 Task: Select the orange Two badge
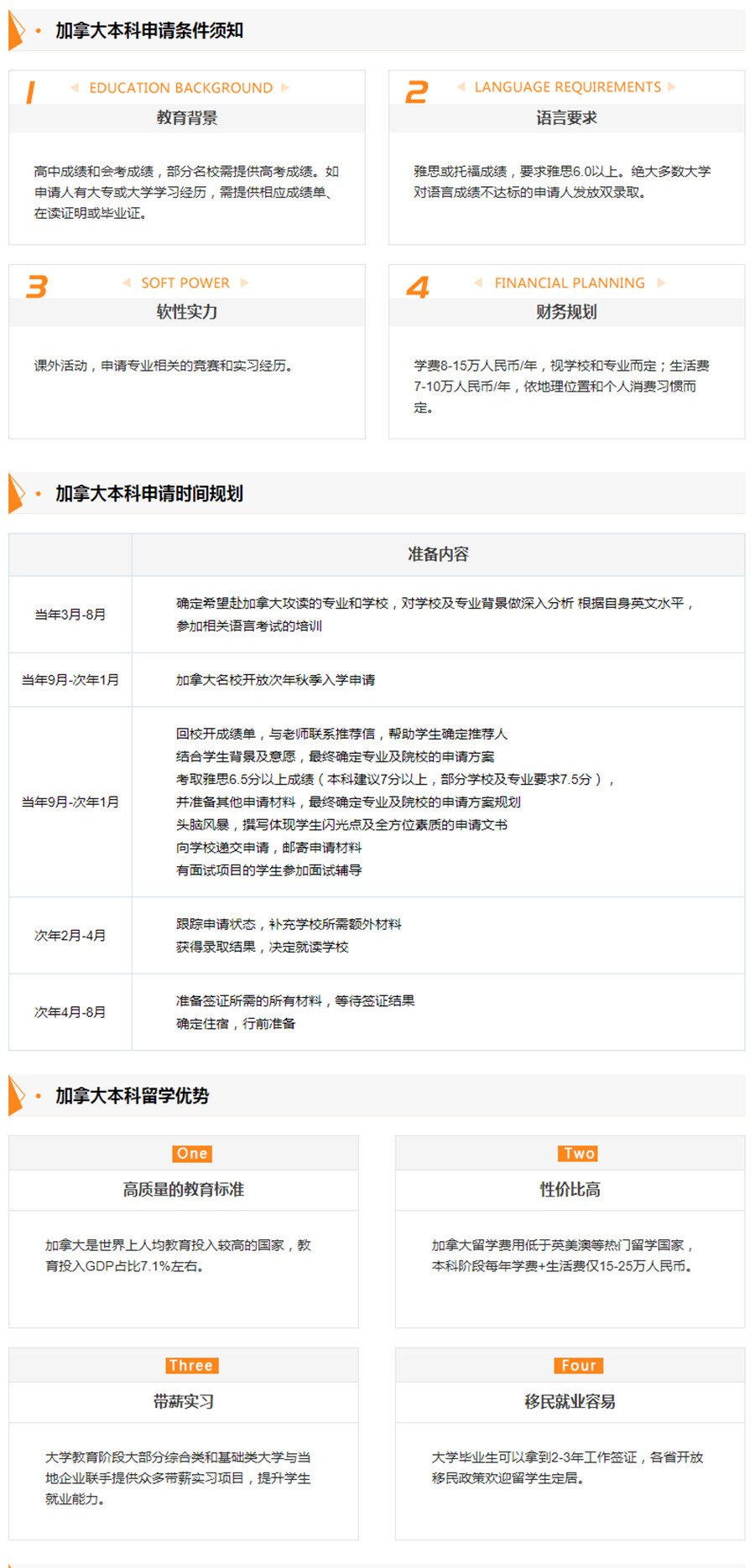click(x=579, y=1154)
